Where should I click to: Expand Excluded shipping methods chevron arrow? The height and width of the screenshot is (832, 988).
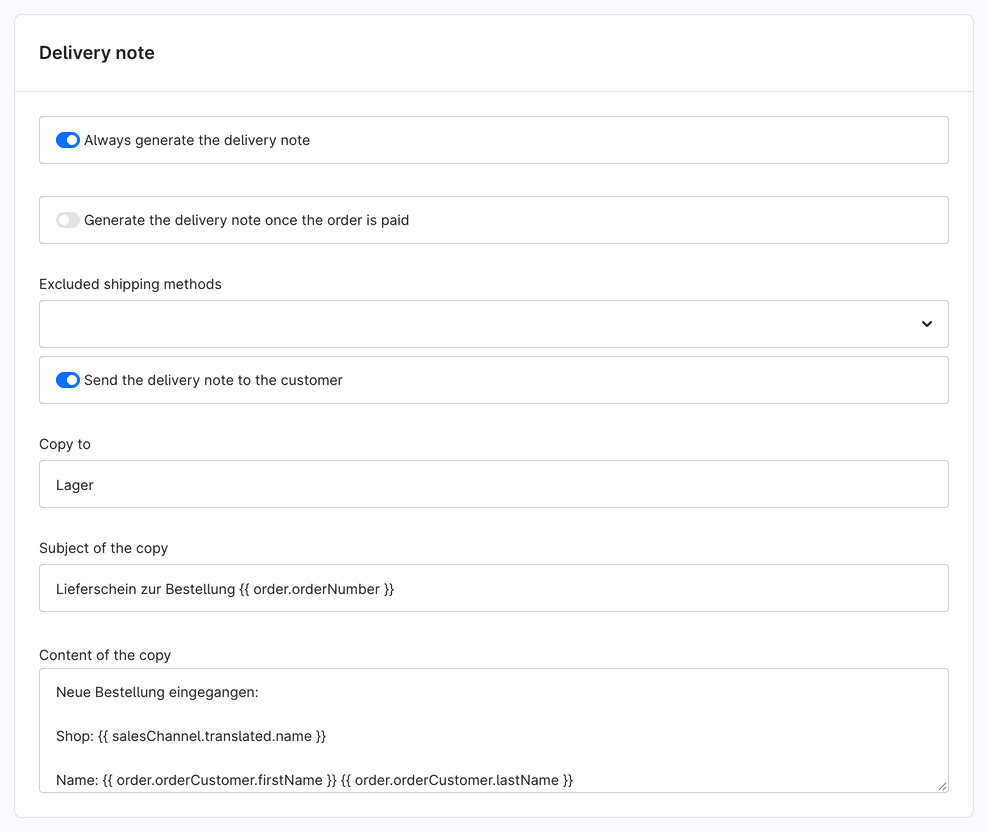click(926, 324)
